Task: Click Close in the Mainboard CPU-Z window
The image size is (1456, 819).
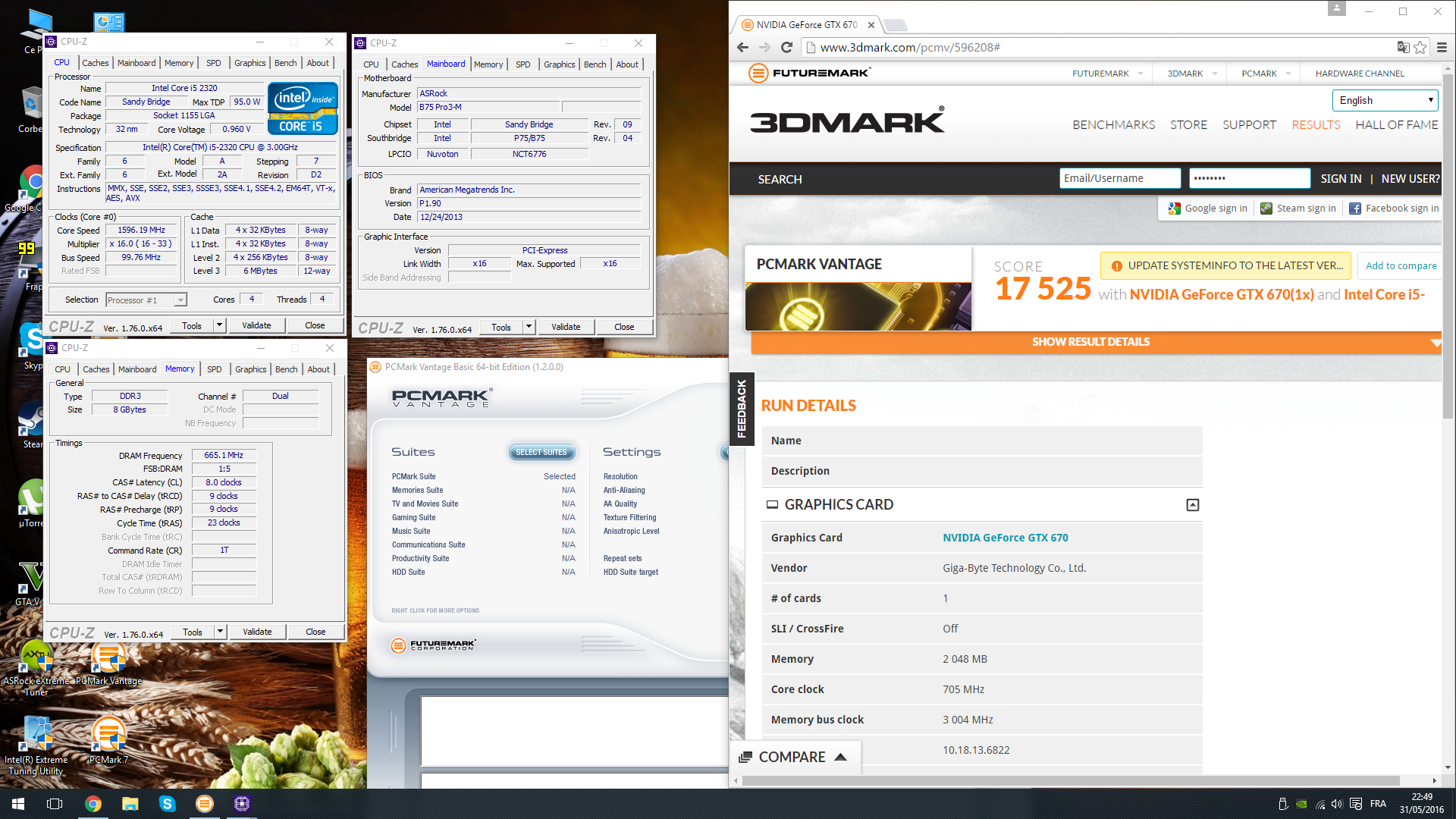Action: [625, 327]
